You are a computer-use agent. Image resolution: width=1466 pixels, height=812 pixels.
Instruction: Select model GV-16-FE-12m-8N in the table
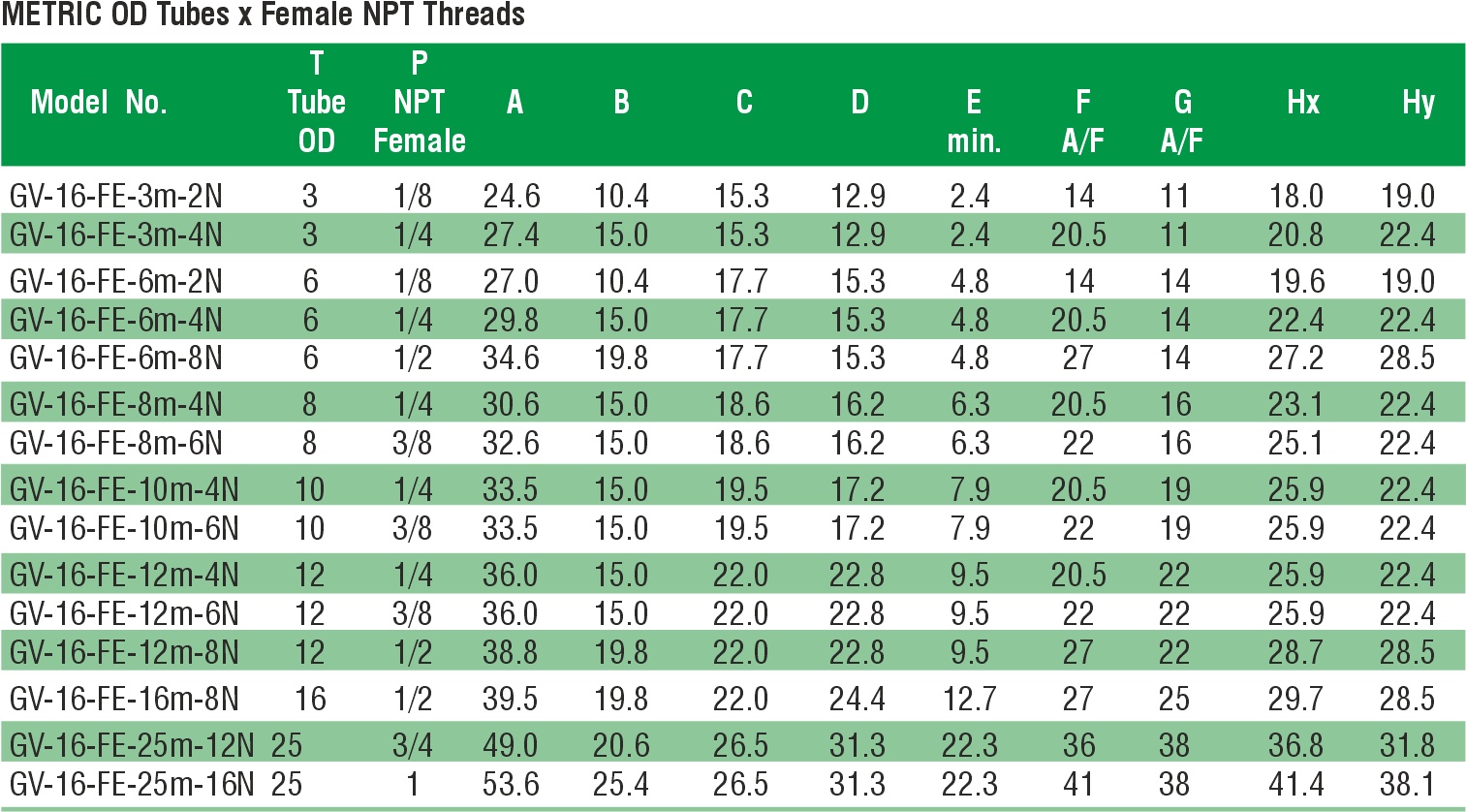click(x=124, y=652)
